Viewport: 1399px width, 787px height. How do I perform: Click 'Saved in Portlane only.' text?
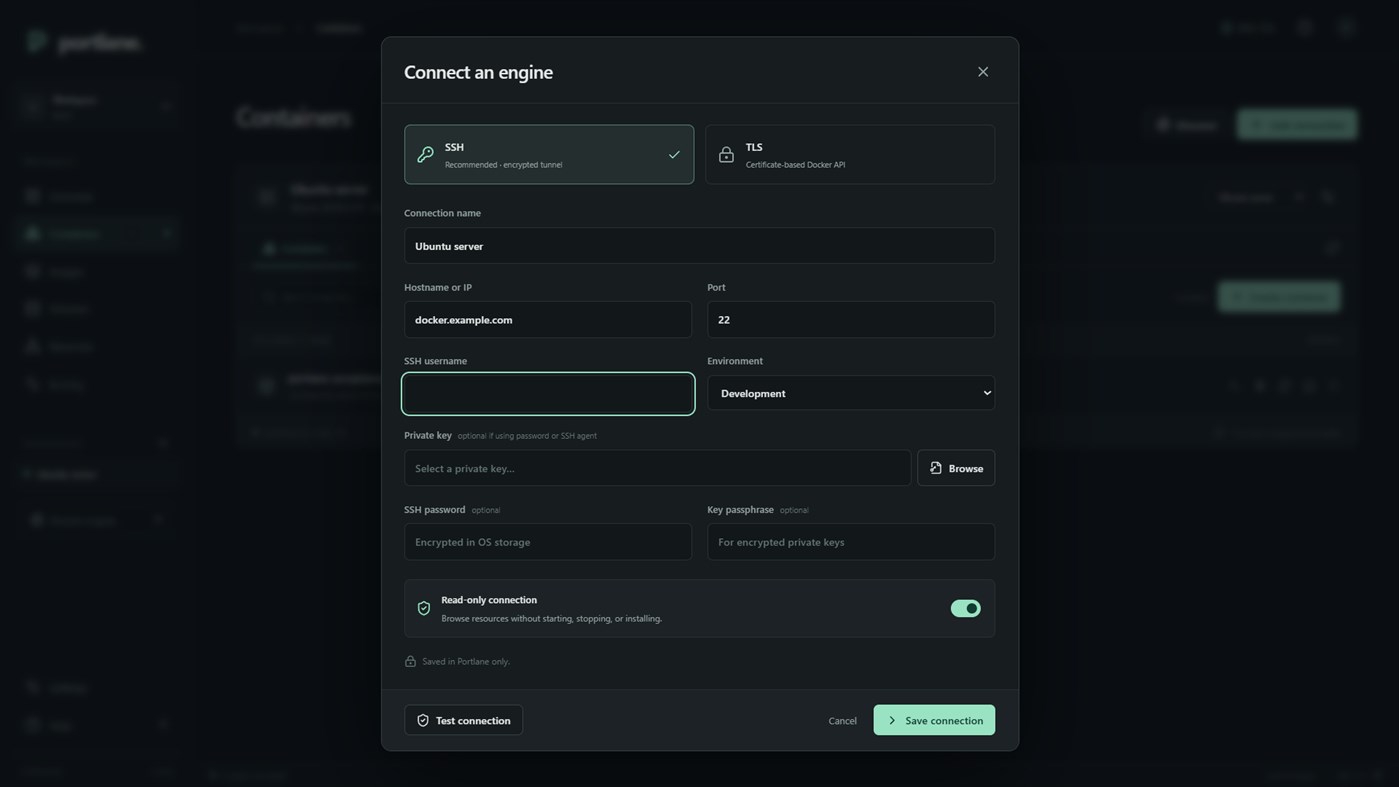466,662
